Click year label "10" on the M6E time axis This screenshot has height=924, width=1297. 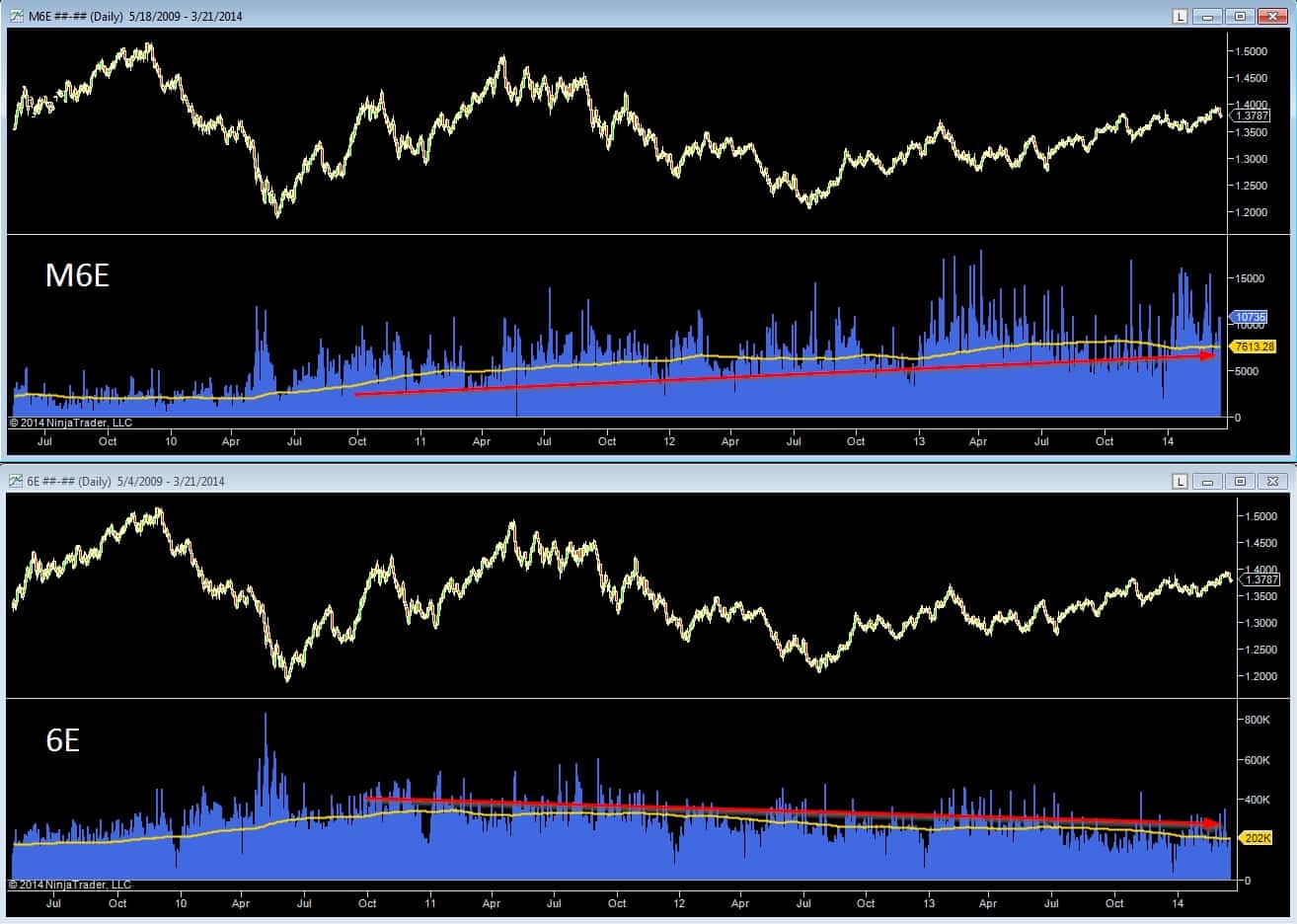tap(172, 441)
